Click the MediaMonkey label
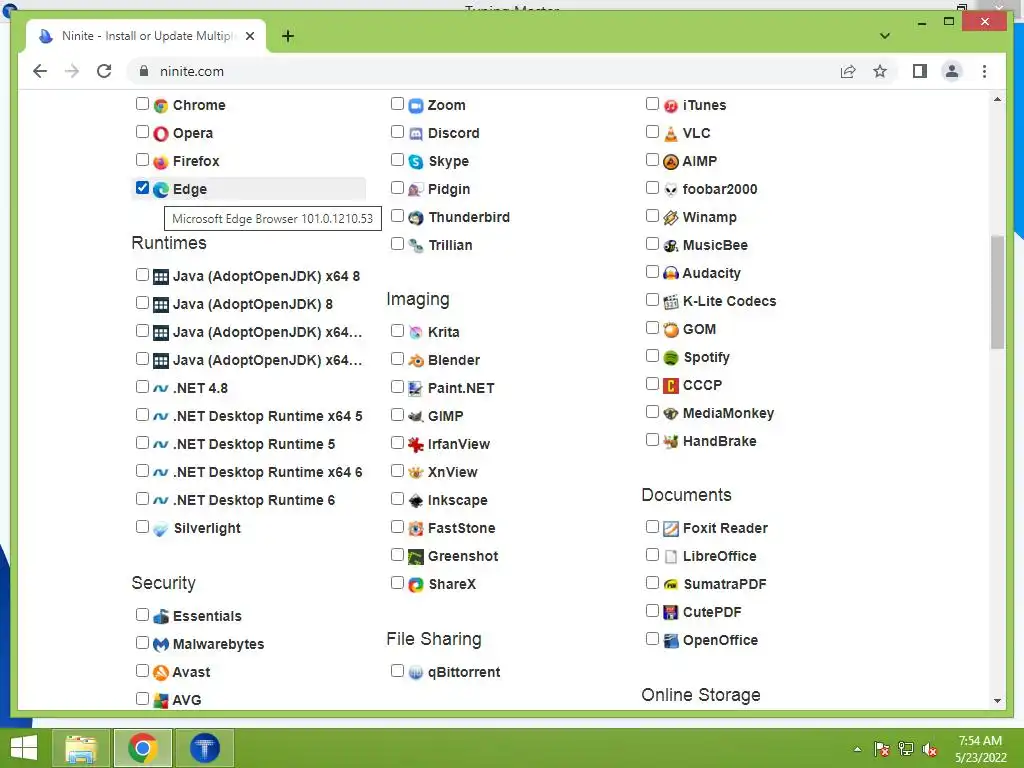Screen dimensions: 1024x768 728,413
